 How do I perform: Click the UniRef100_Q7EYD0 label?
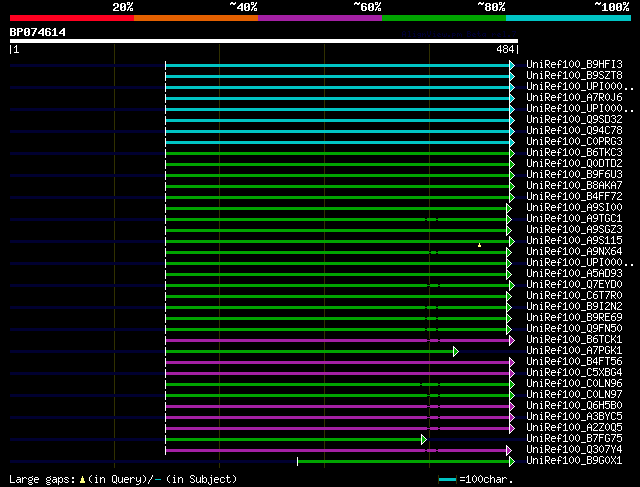pos(574,285)
